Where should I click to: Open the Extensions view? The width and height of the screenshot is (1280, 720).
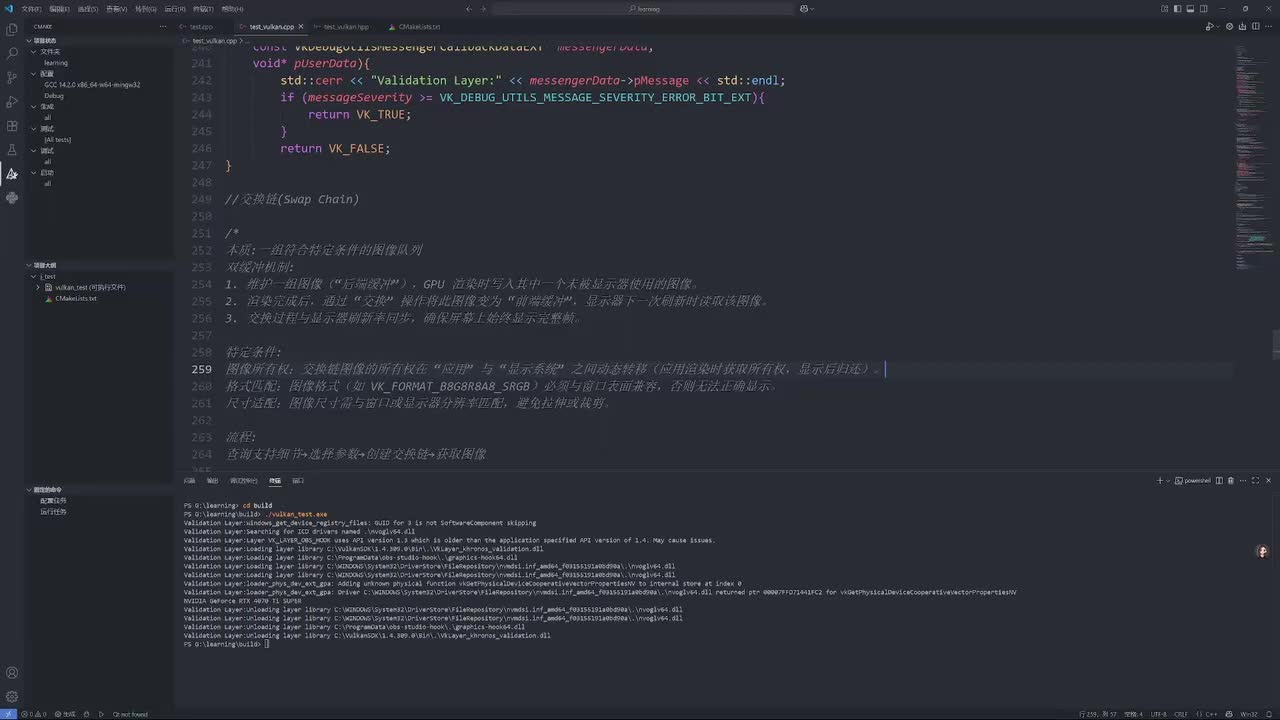(x=12, y=126)
